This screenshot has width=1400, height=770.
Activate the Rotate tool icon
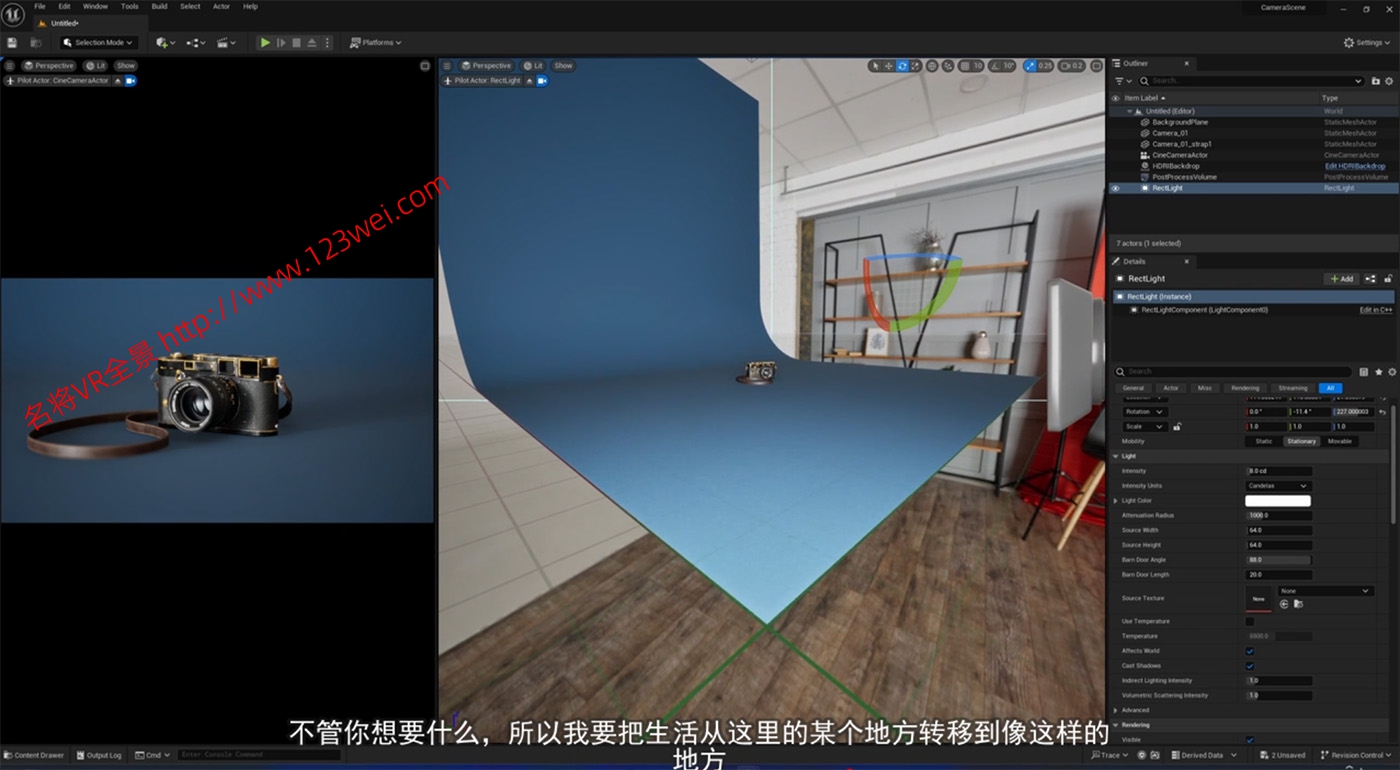pyautogui.click(x=903, y=65)
